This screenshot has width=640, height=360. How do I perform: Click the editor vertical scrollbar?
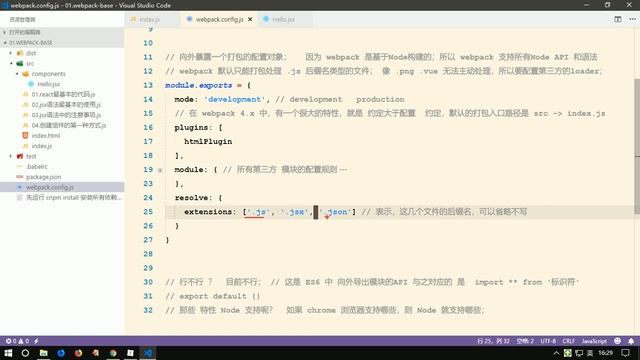pyautogui.click(x=637, y=146)
